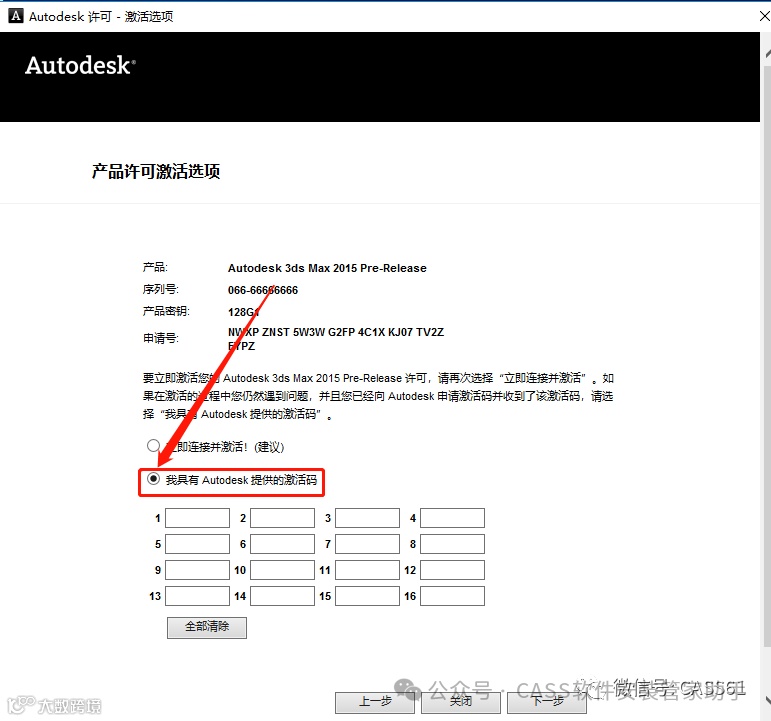The image size is (771, 721).
Task: Click activation code field 3
Action: (367, 518)
